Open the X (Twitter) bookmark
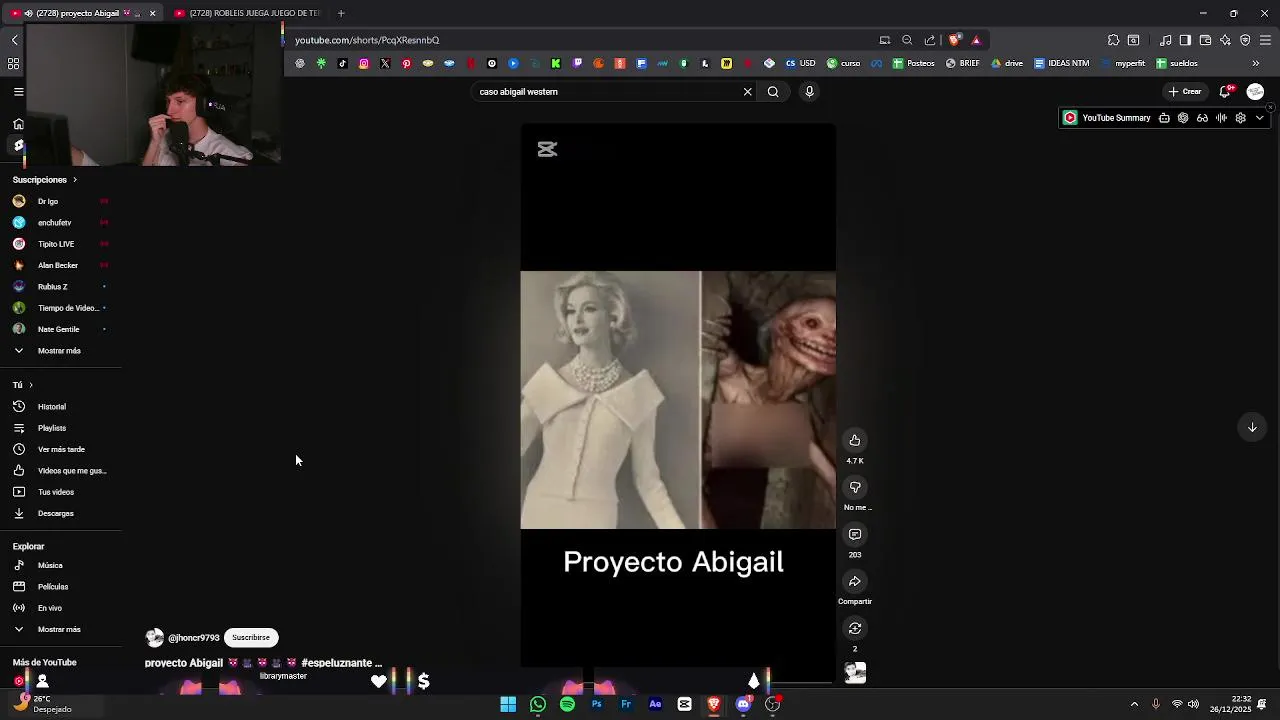 [385, 63]
